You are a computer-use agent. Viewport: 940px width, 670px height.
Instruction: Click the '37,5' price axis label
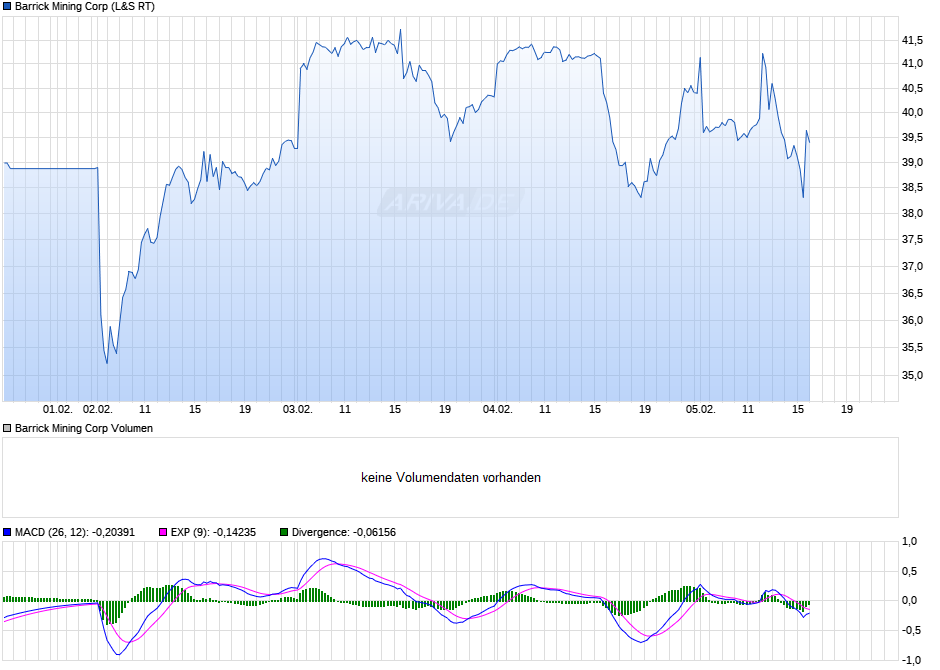pos(912,240)
